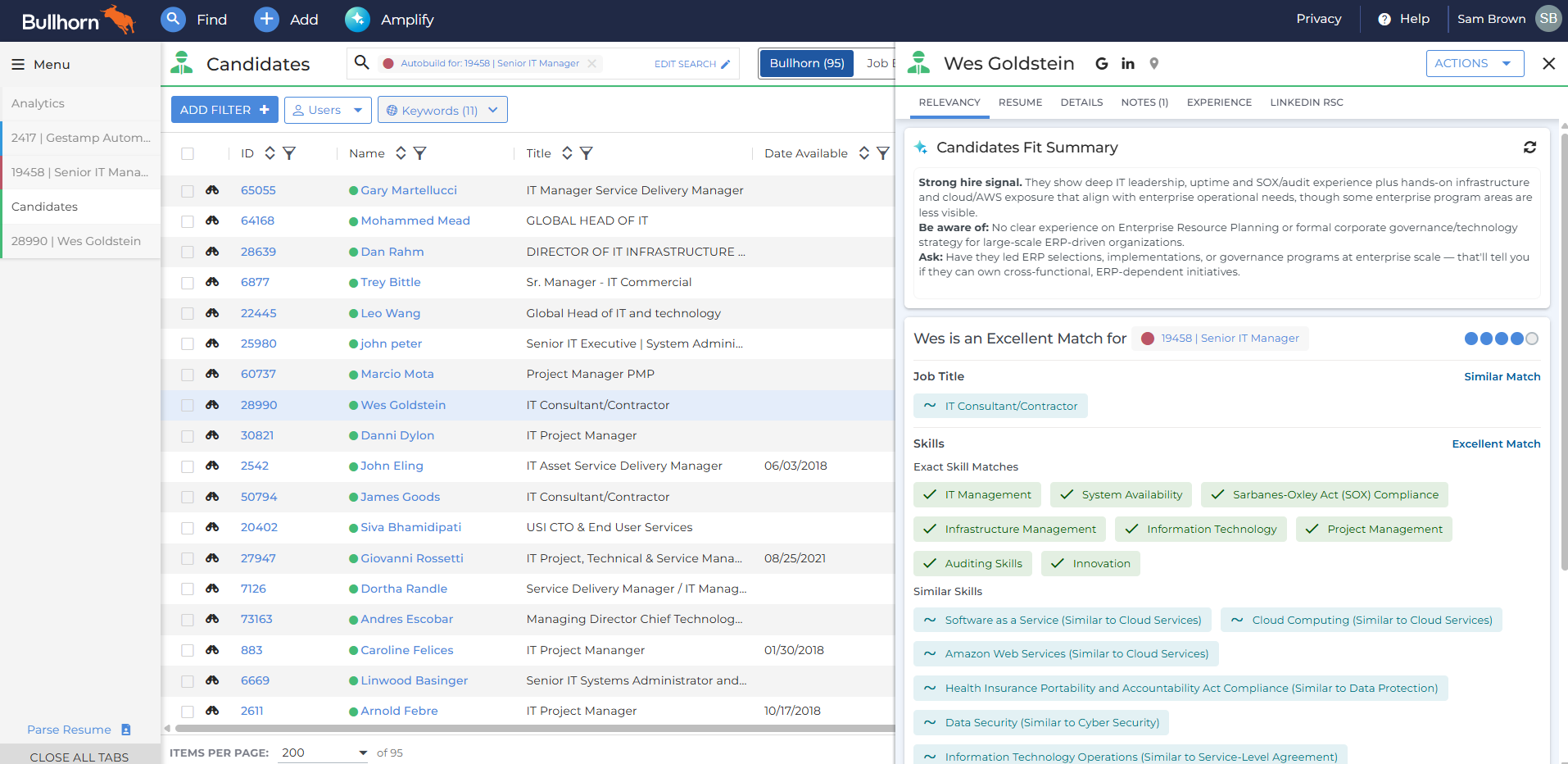Filter the ID column
This screenshot has width=1568, height=764.
pyautogui.click(x=289, y=153)
